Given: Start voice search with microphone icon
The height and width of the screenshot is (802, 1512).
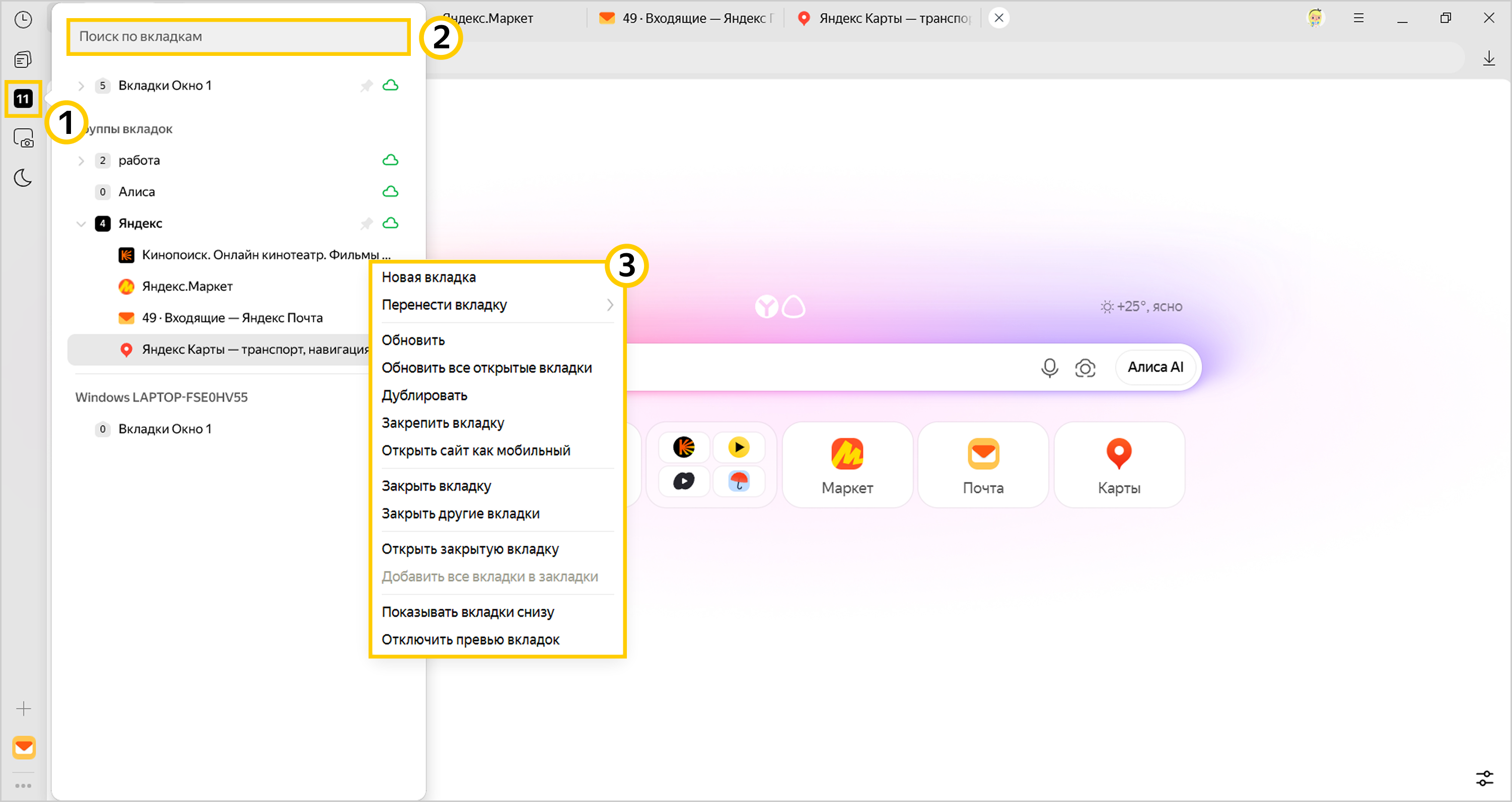Looking at the screenshot, I should (x=1049, y=368).
